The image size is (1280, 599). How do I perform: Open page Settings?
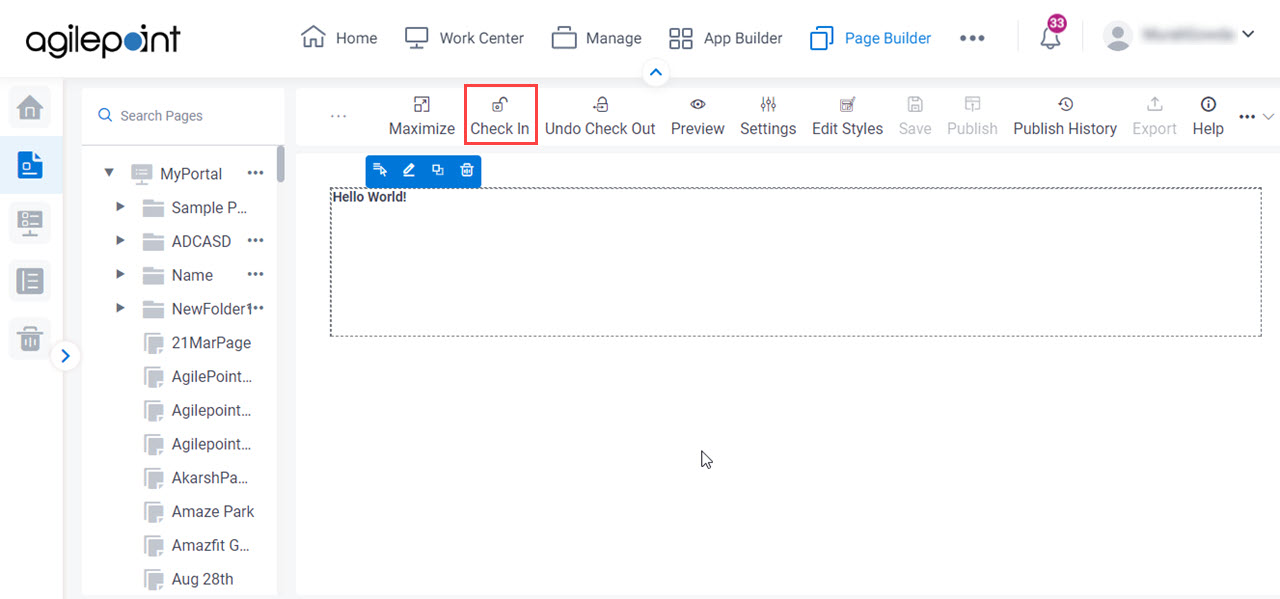pos(768,116)
